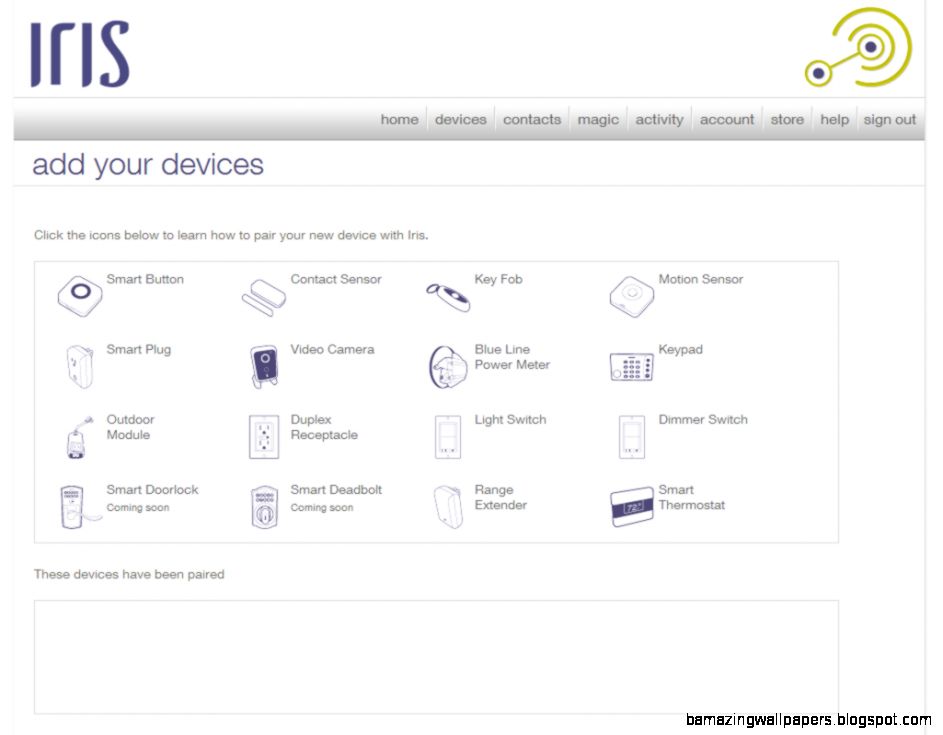Click the Outdoor Module text label

[130, 427]
